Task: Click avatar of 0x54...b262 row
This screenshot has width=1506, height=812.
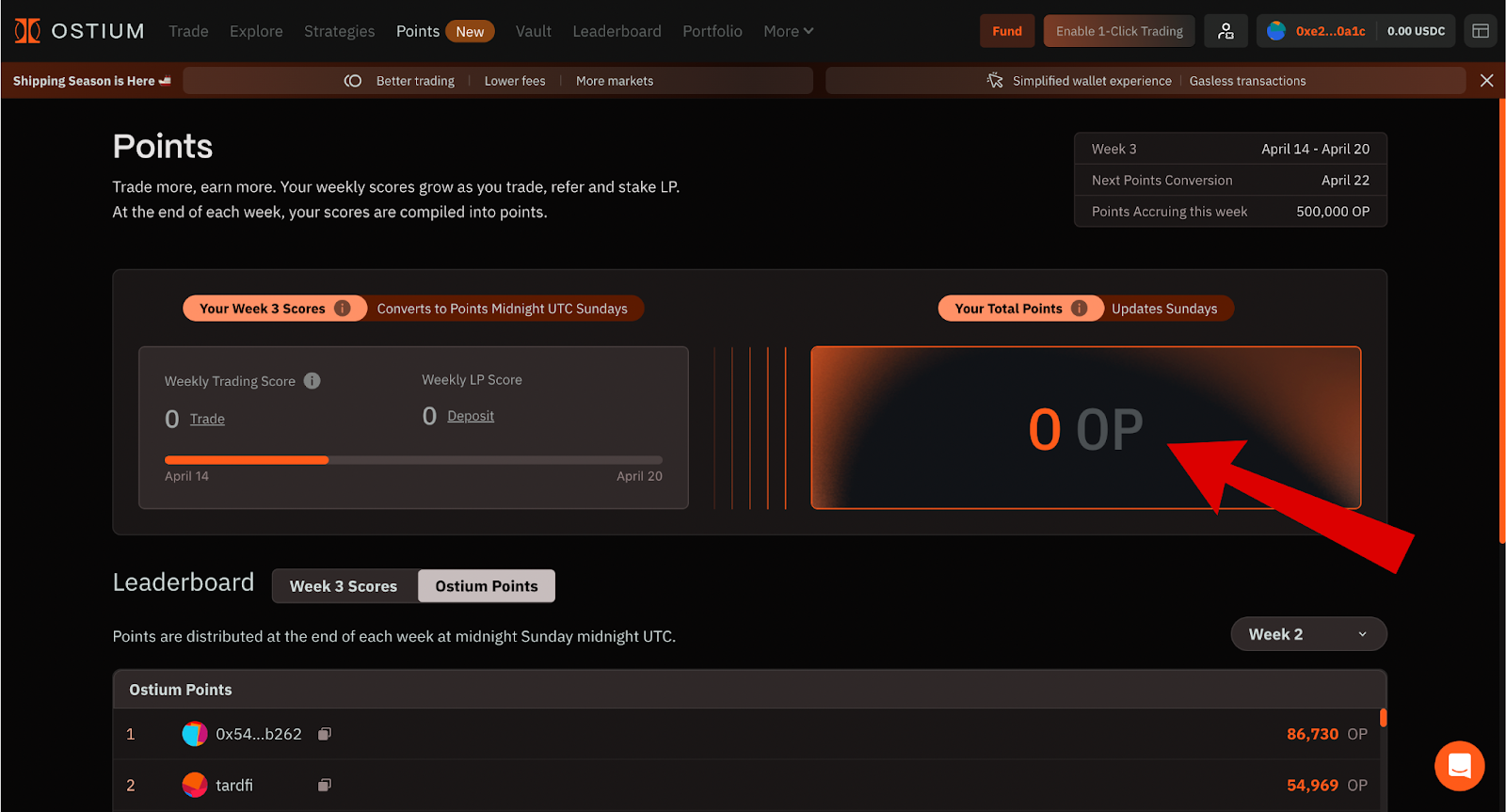Action: click(195, 734)
